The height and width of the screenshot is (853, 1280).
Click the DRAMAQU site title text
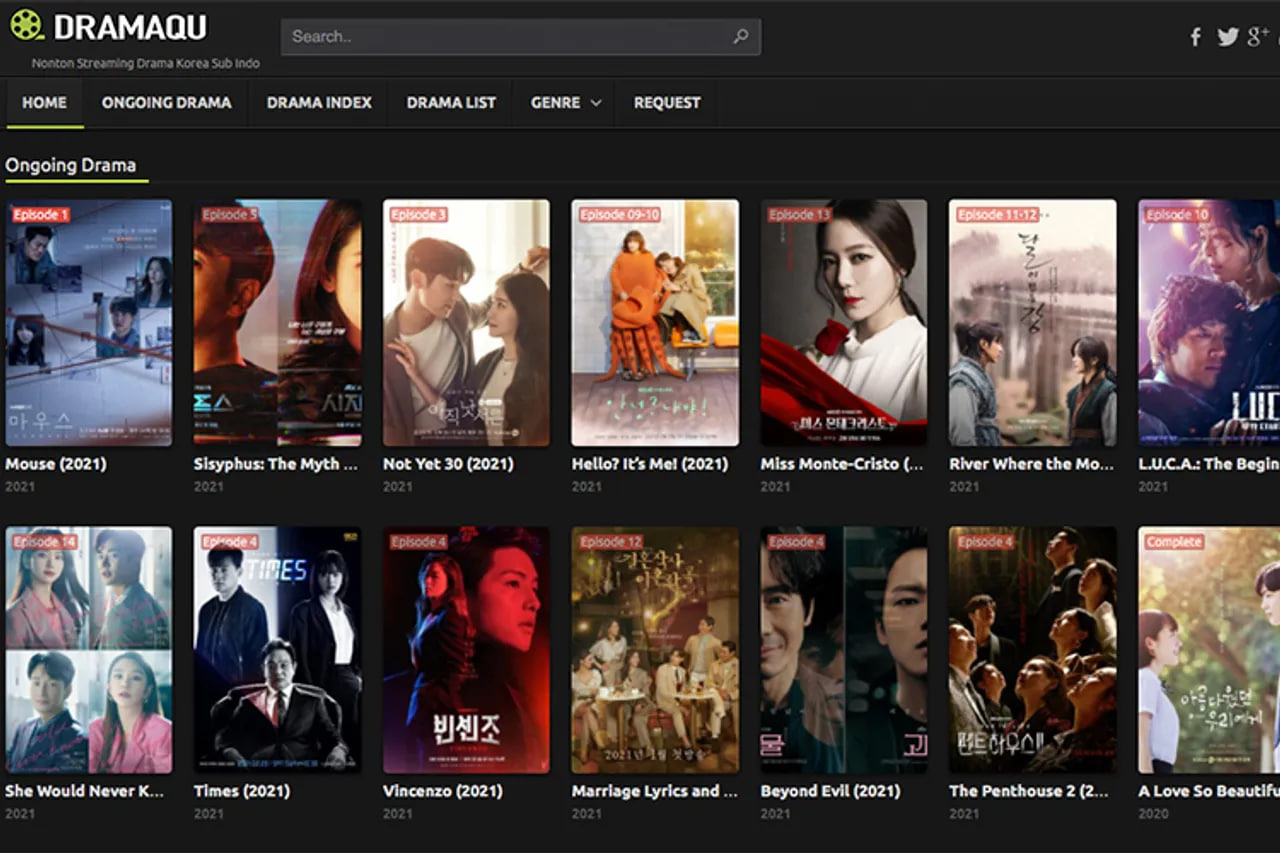(x=130, y=27)
